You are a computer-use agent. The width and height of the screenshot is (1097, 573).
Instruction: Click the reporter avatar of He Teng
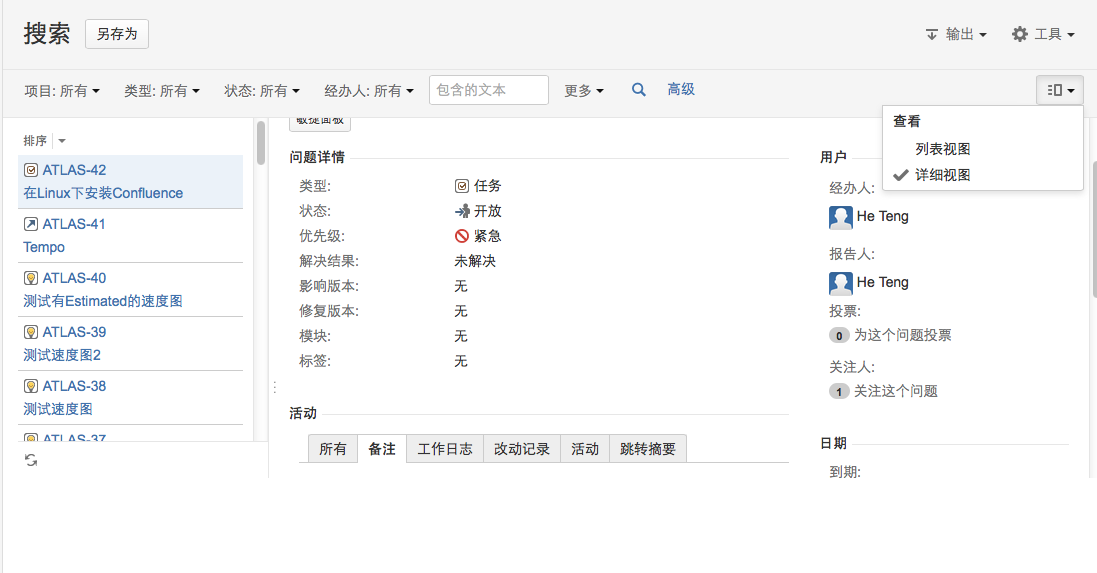[840, 283]
